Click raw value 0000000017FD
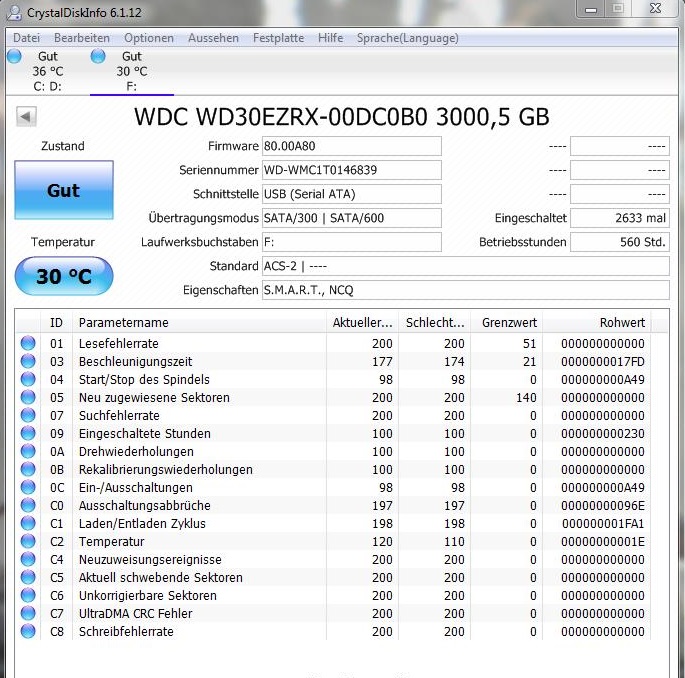This screenshot has height=678, width=685. click(x=603, y=362)
